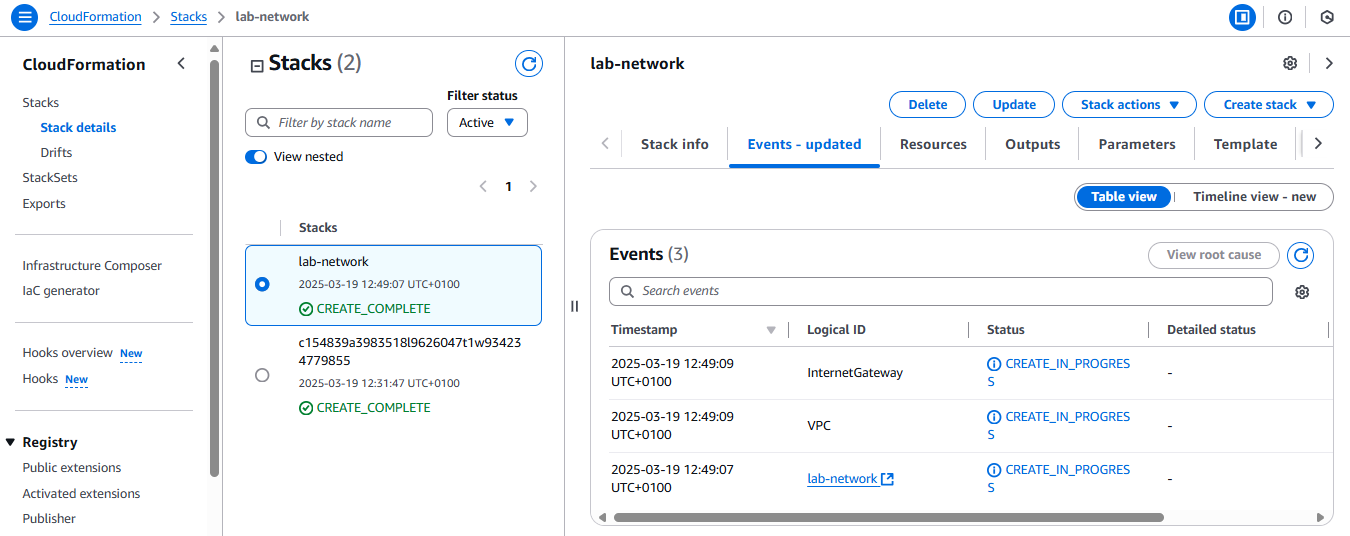The width and height of the screenshot is (1350, 536).
Task: Go to Stacks breadcrumb link
Action: click(x=188, y=17)
